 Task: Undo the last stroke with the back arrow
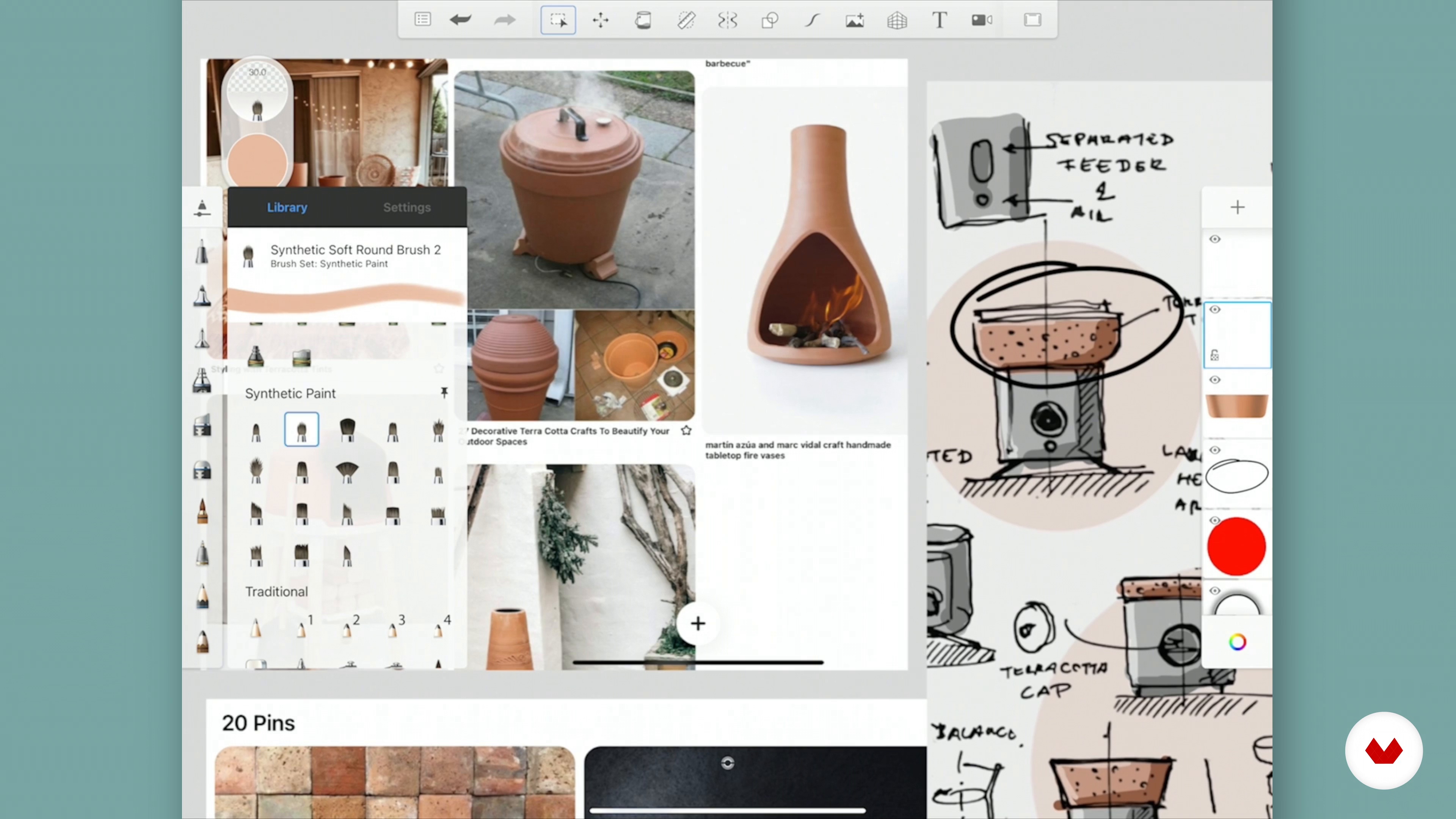point(461,20)
